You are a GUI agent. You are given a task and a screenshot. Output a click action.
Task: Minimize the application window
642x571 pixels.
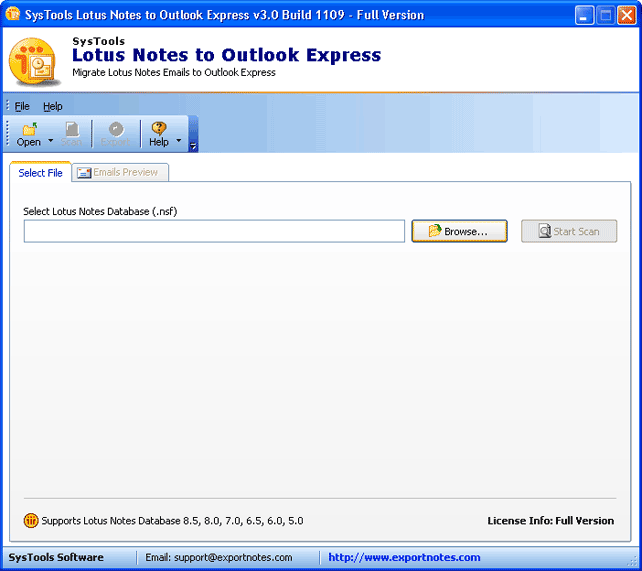click(584, 16)
